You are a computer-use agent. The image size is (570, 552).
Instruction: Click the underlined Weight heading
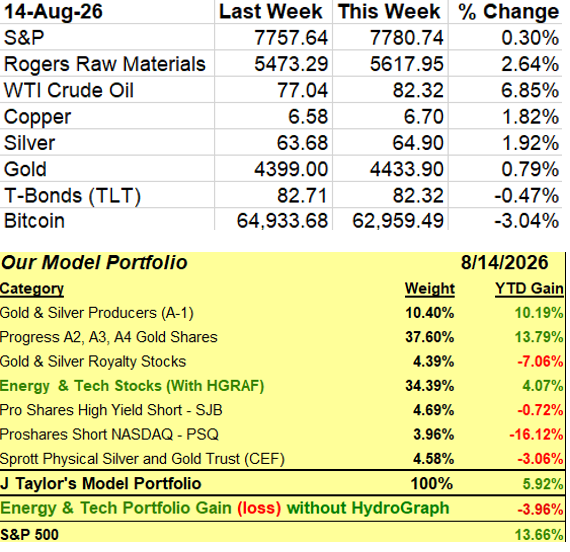tap(430, 289)
